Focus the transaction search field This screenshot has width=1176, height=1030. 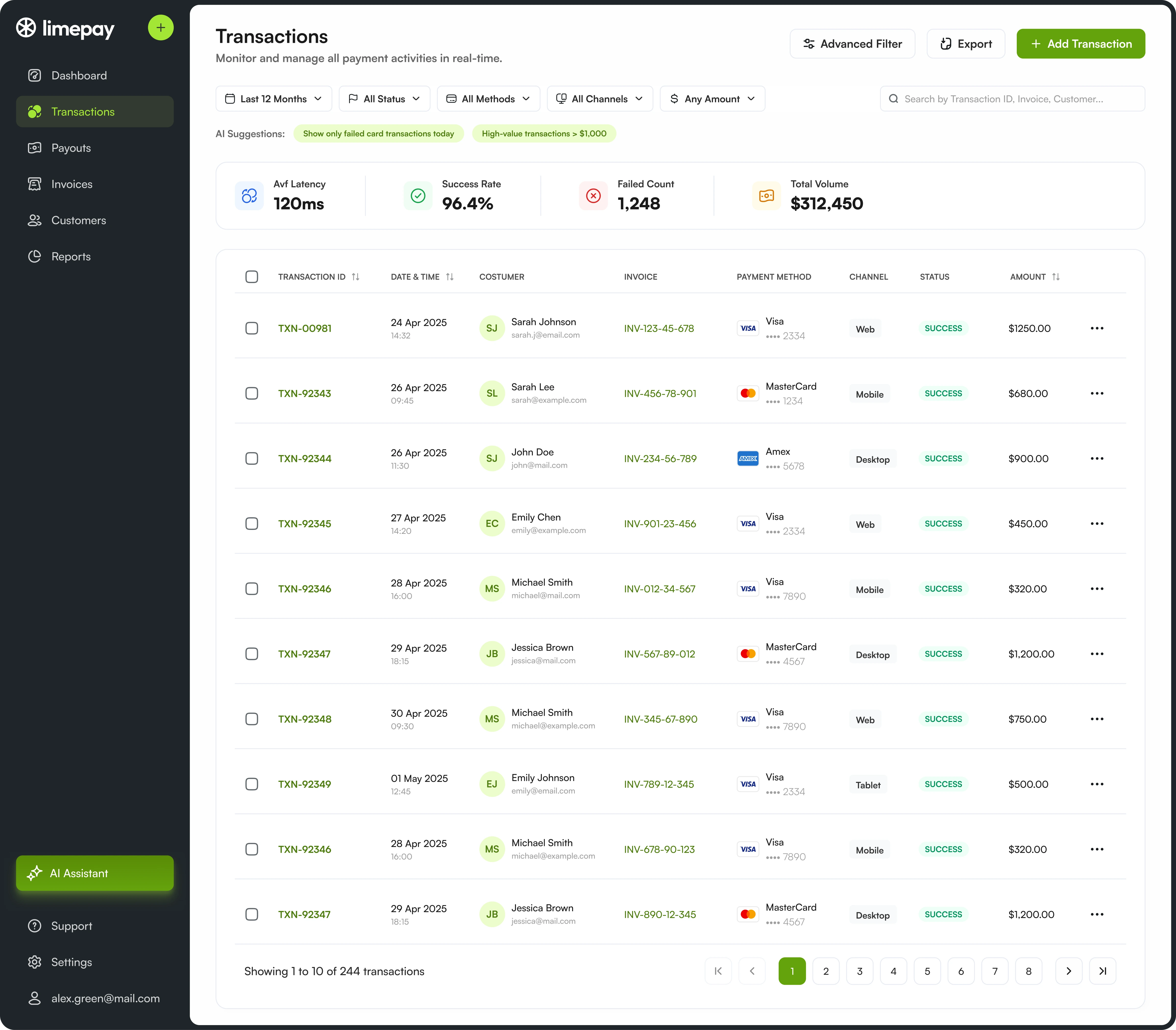[1012, 99]
